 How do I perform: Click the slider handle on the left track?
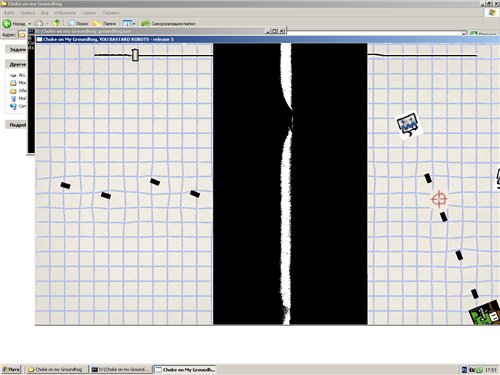point(135,55)
